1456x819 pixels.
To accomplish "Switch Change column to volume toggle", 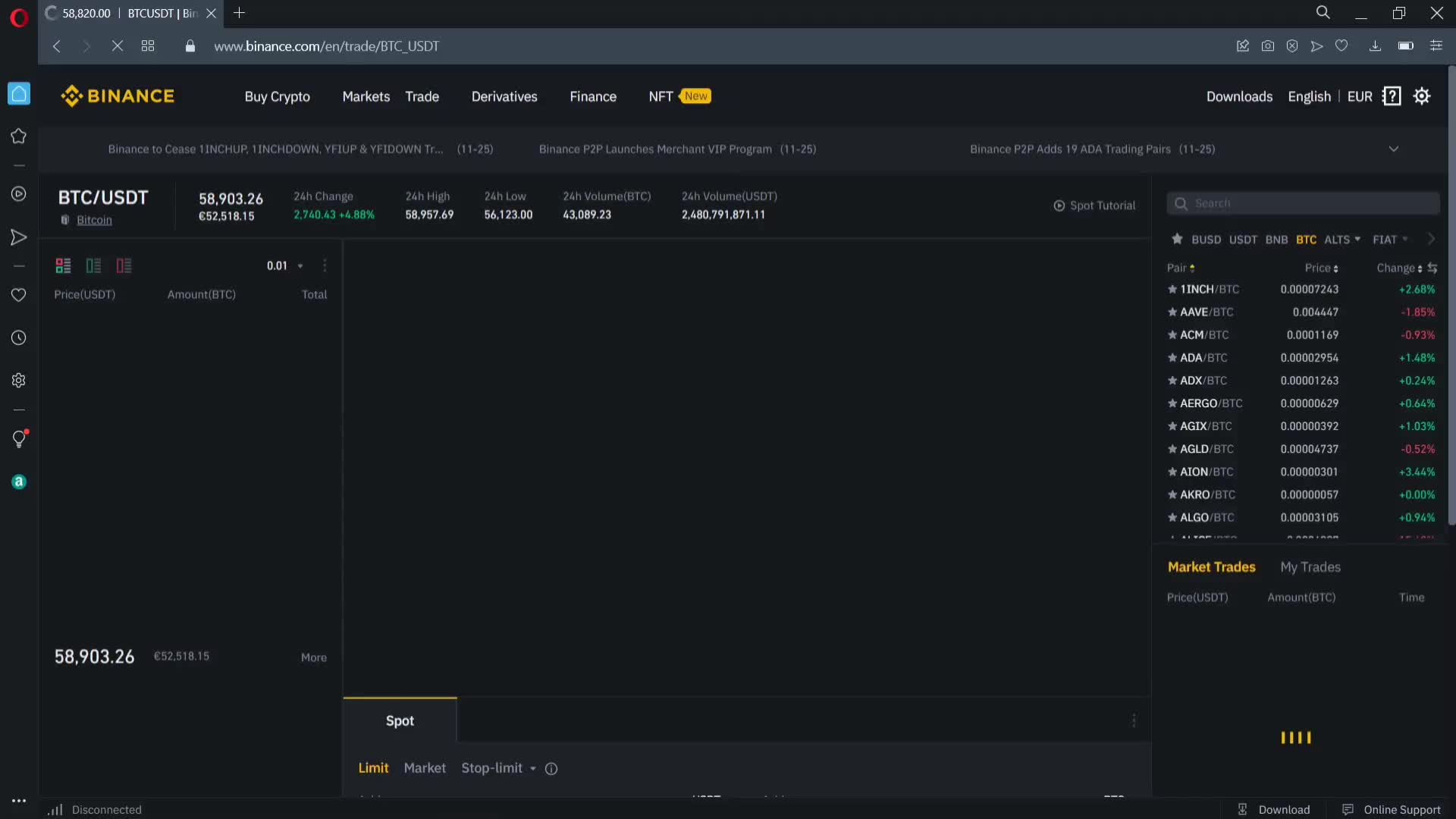I will 1432,268.
